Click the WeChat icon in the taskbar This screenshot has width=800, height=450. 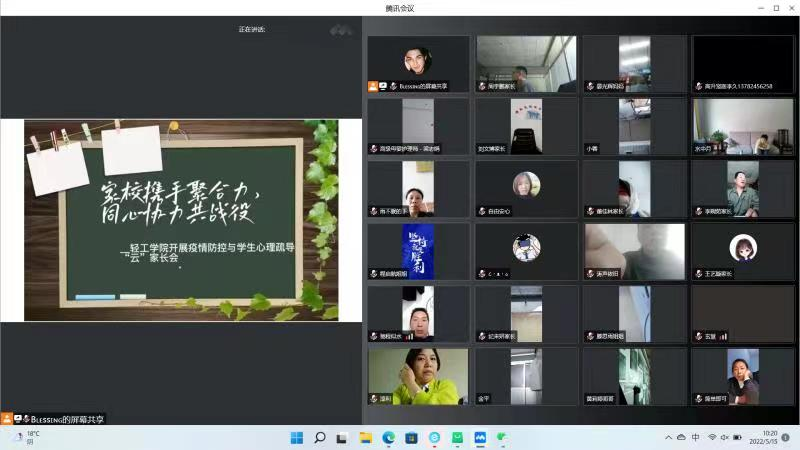point(503,438)
